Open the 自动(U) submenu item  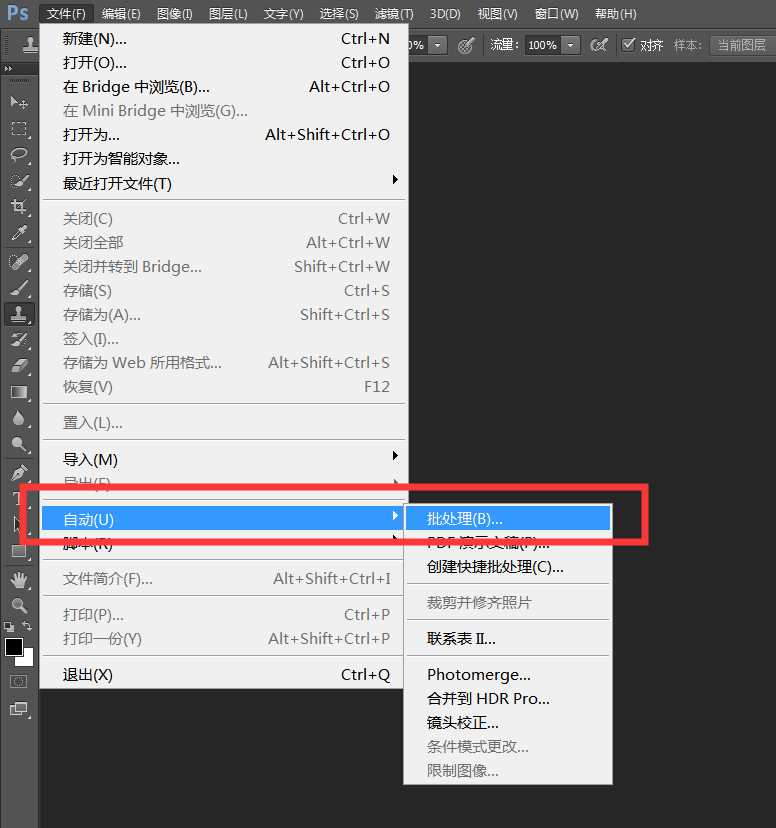click(x=223, y=519)
